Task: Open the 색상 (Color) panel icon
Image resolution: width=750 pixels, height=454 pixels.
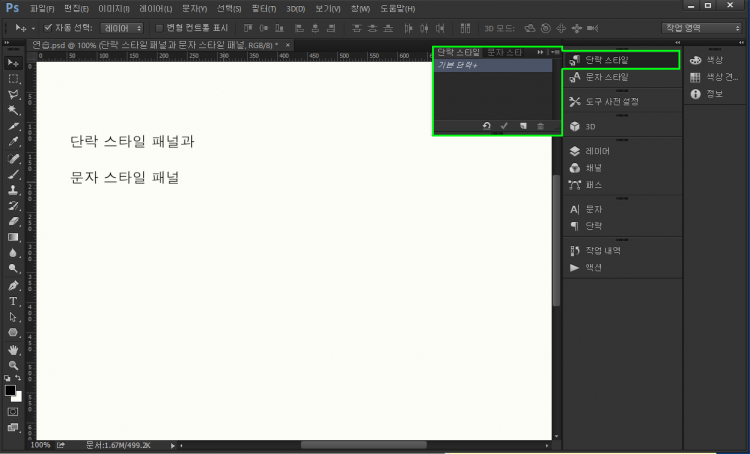Action: [707, 60]
